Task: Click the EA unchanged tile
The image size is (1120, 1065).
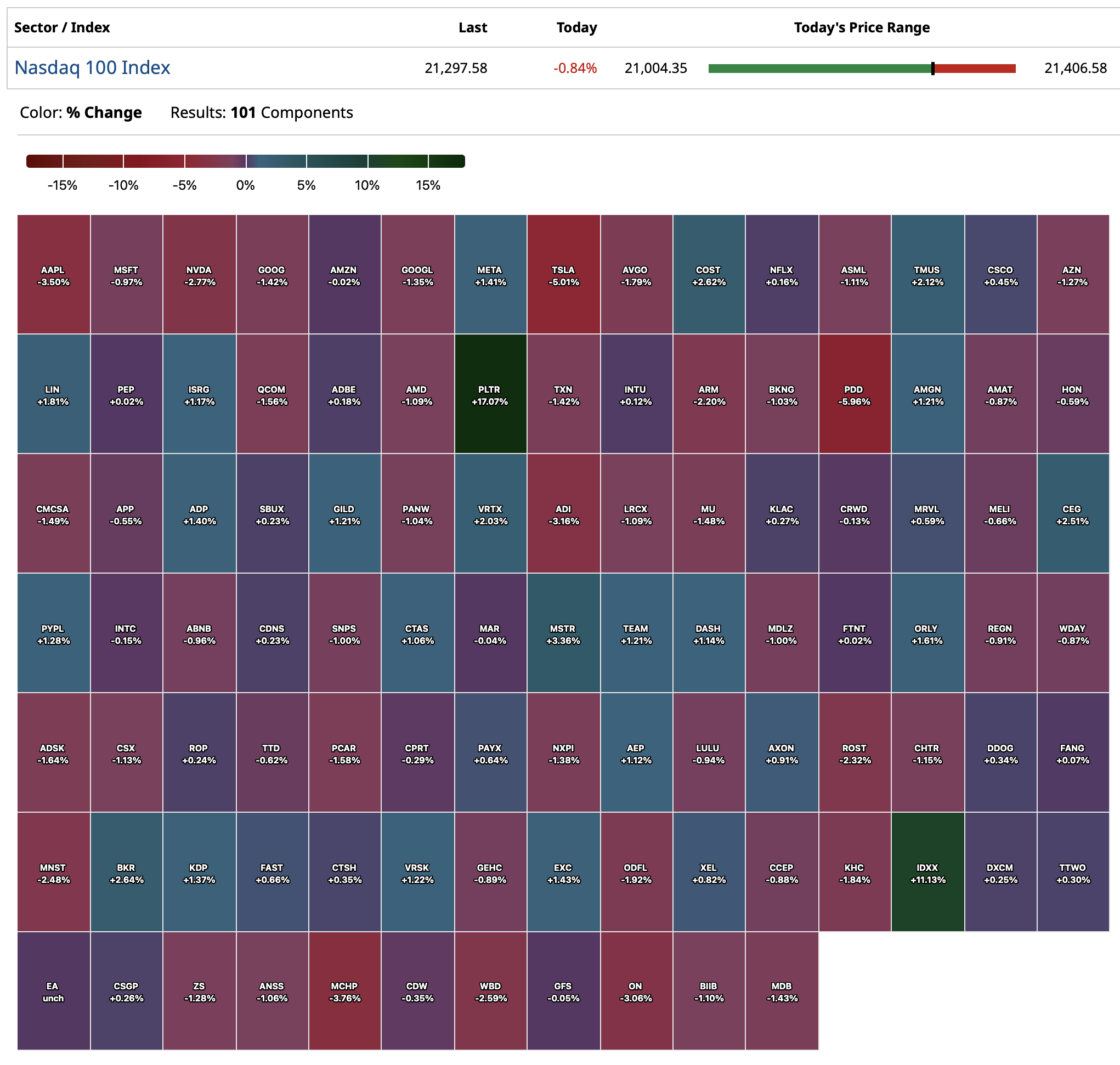Action: pos(53,990)
